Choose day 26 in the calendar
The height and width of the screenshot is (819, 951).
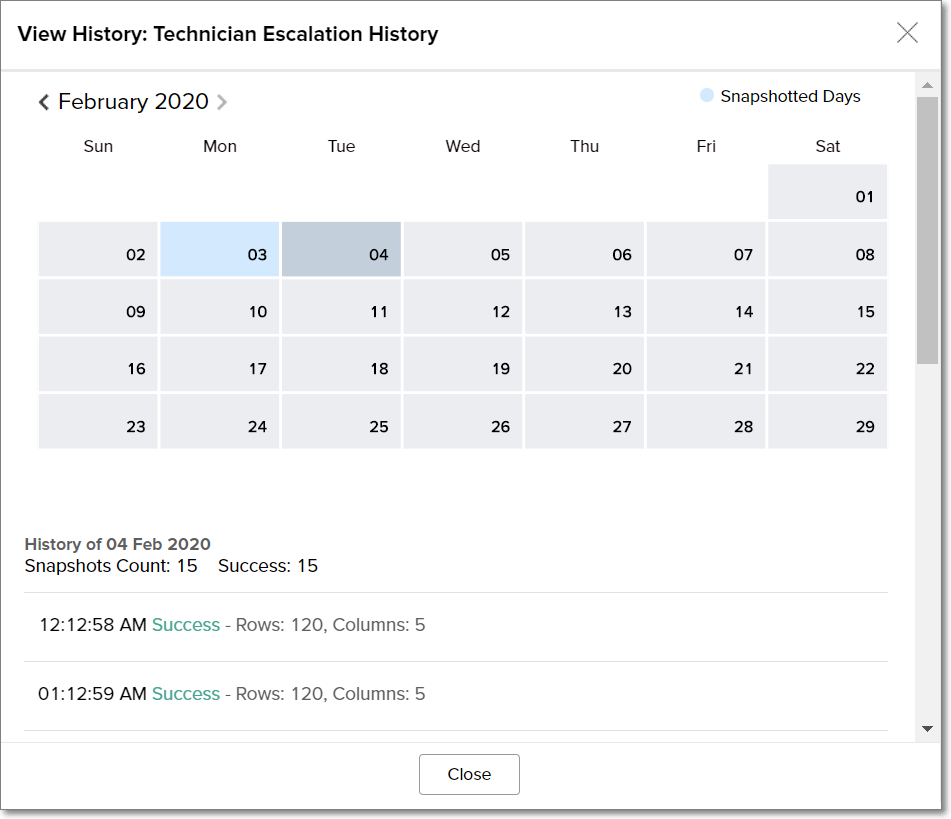462,422
